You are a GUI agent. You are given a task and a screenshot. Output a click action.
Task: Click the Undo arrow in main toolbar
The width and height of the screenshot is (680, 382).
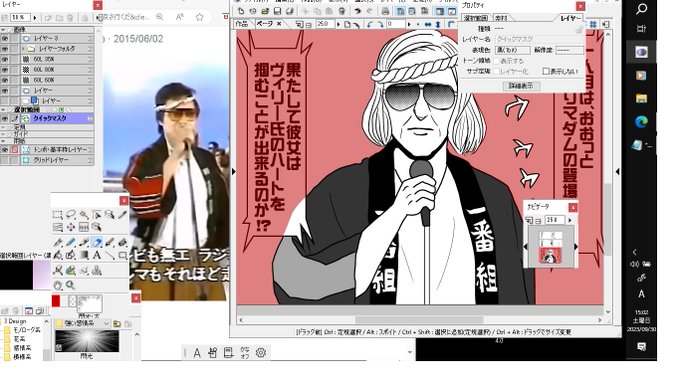coord(357,11)
